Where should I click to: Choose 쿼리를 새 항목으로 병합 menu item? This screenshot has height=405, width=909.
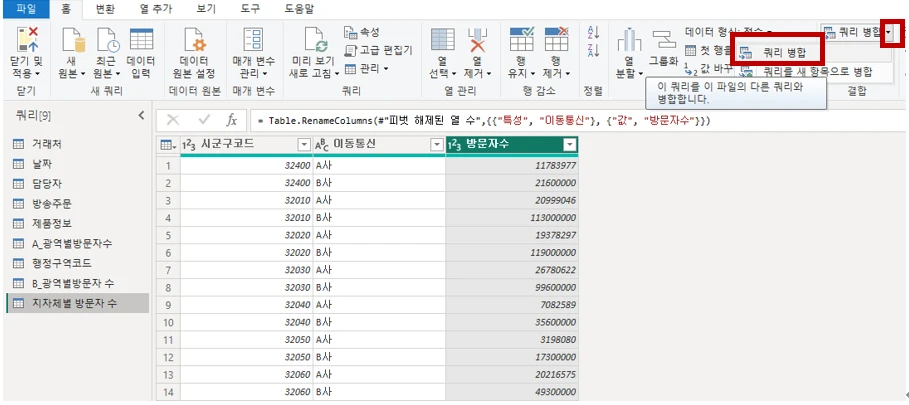pos(817,72)
